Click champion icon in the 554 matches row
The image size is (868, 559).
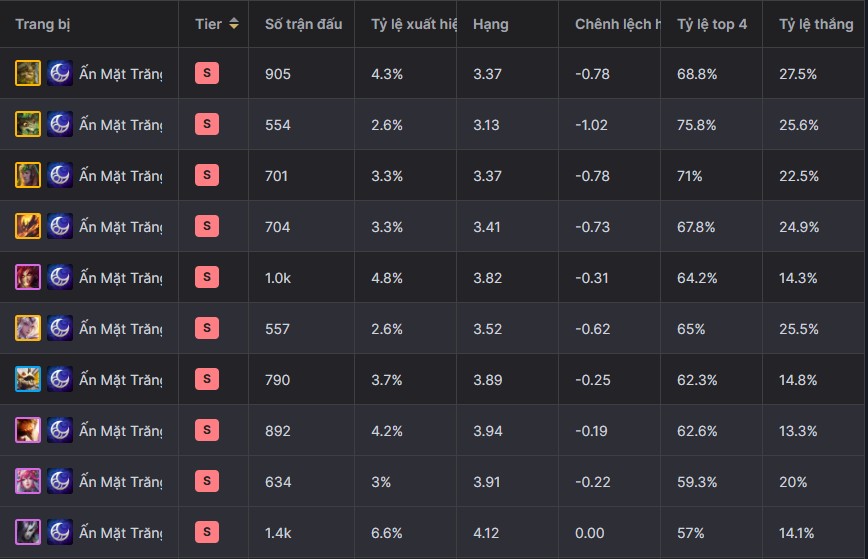(x=28, y=125)
